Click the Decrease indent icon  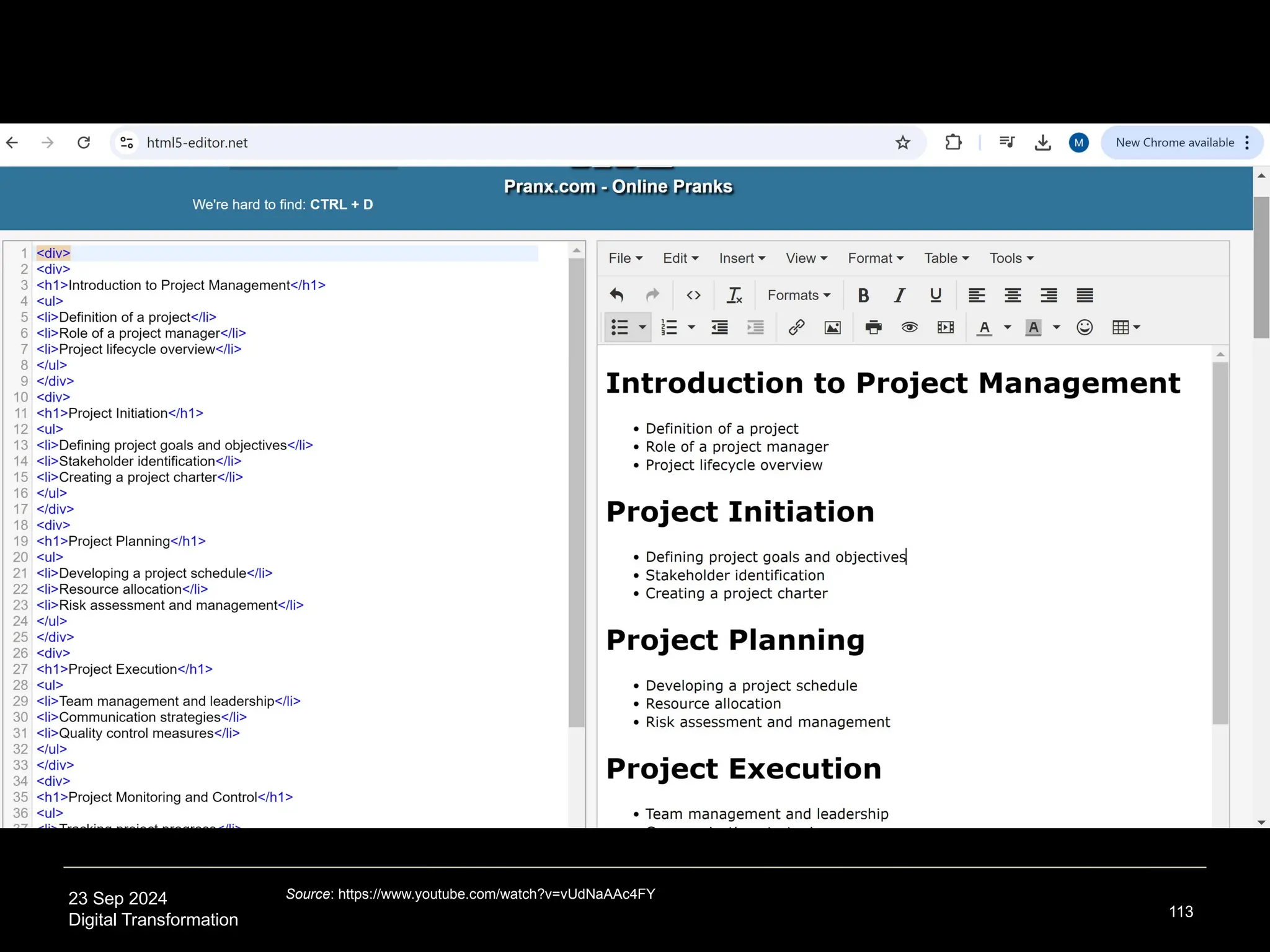(719, 327)
